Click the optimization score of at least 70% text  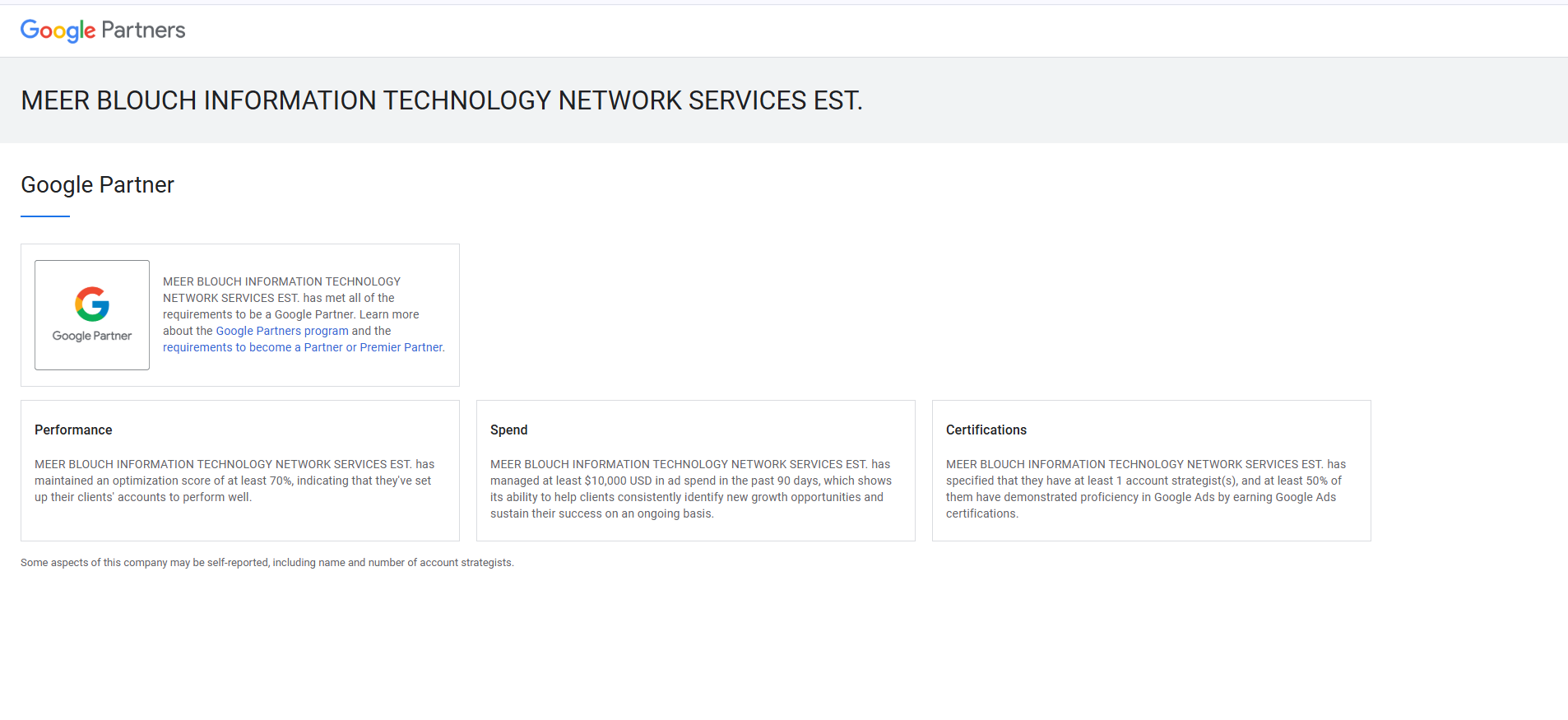click(234, 481)
